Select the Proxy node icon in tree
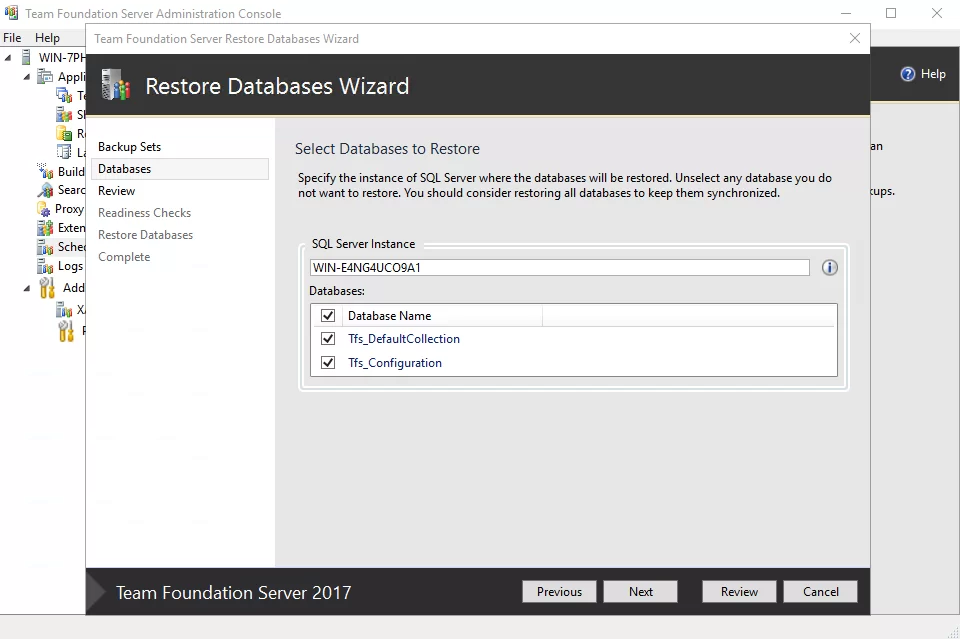This screenshot has height=639, width=960. [x=45, y=210]
